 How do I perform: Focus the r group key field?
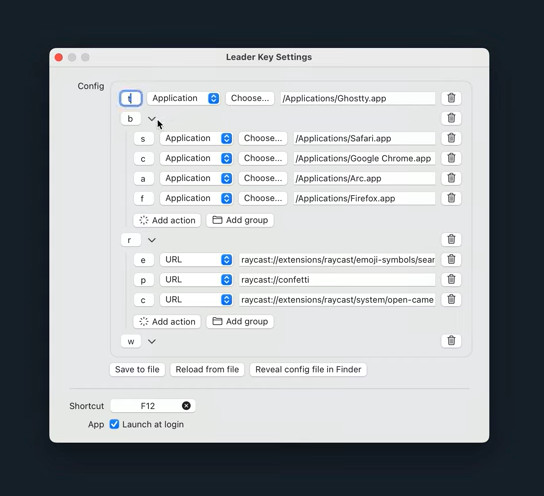click(x=130, y=240)
